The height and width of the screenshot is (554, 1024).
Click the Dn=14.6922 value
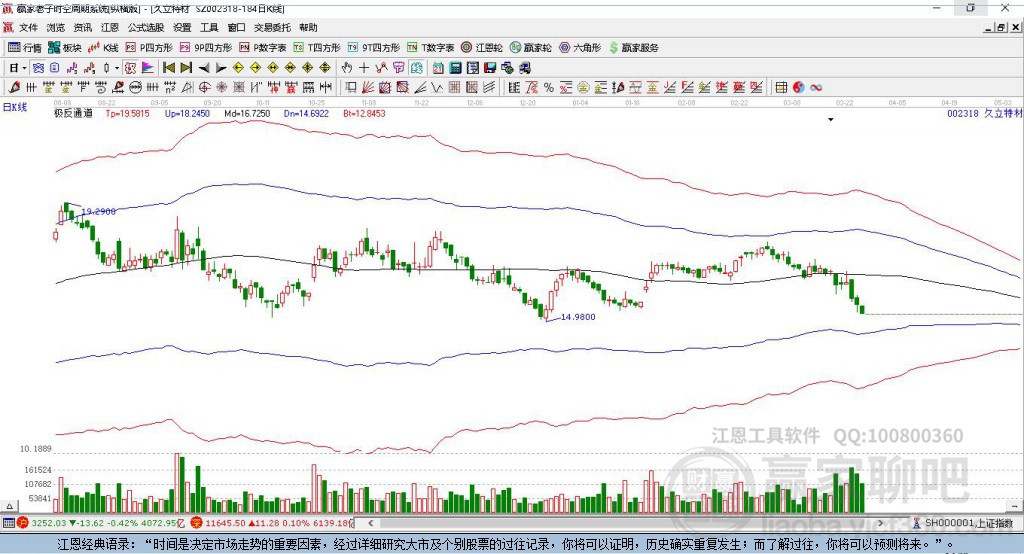[306, 113]
